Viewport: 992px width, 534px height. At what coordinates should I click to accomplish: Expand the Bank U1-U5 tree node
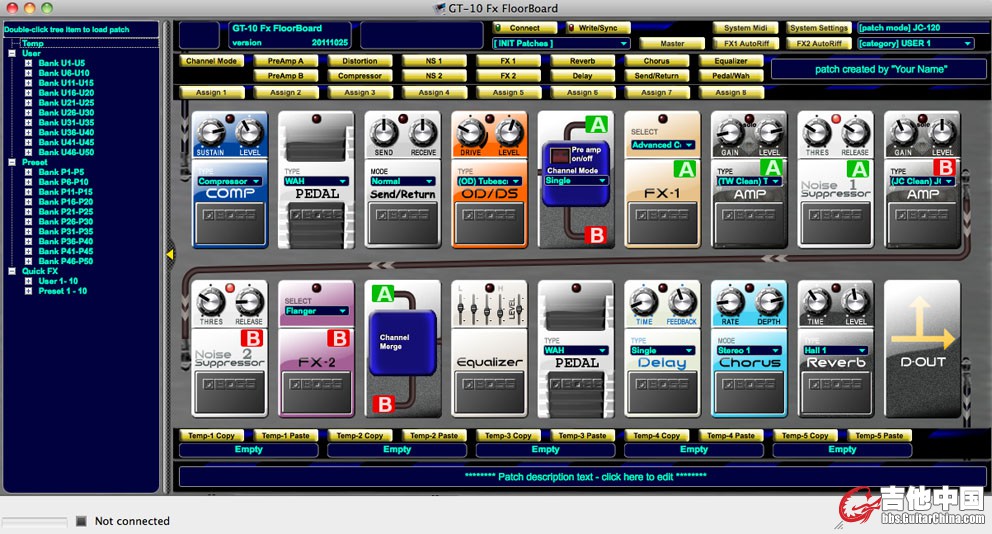[28, 63]
